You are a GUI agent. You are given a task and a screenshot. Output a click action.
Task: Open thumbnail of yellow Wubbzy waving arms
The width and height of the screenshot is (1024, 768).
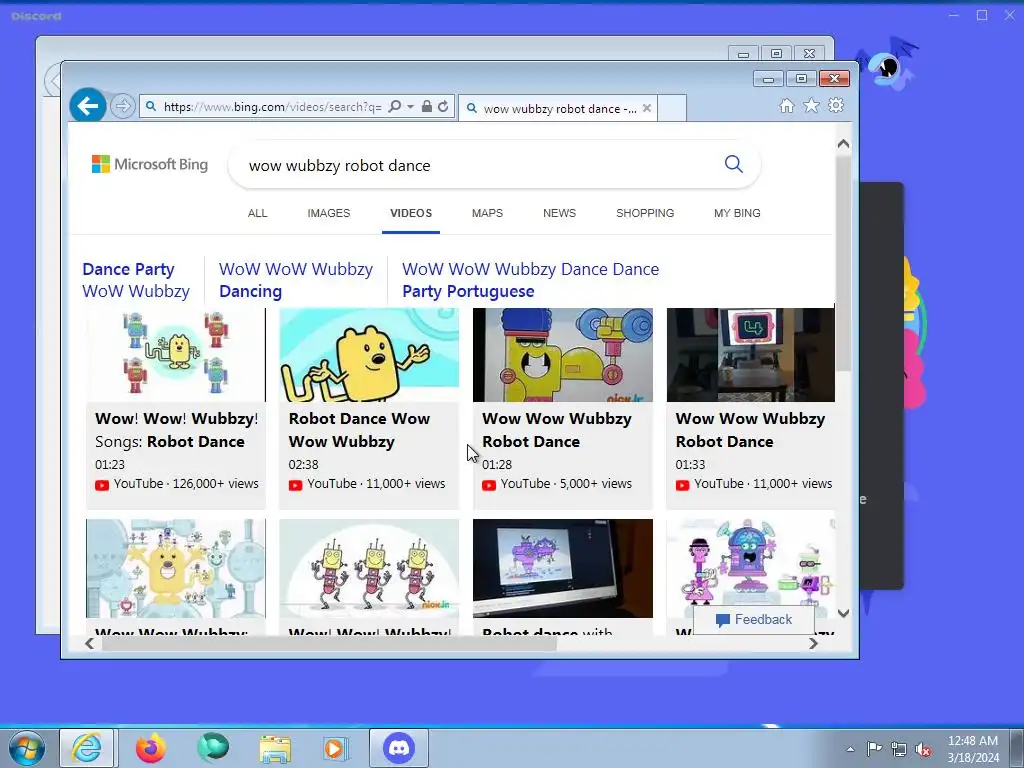tap(369, 355)
